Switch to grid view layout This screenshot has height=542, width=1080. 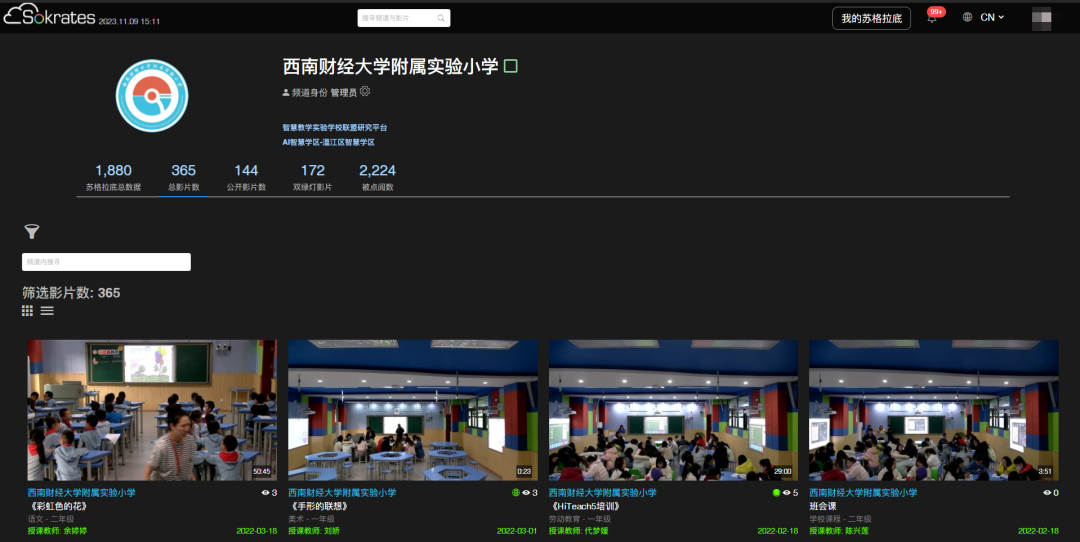pyautogui.click(x=28, y=311)
